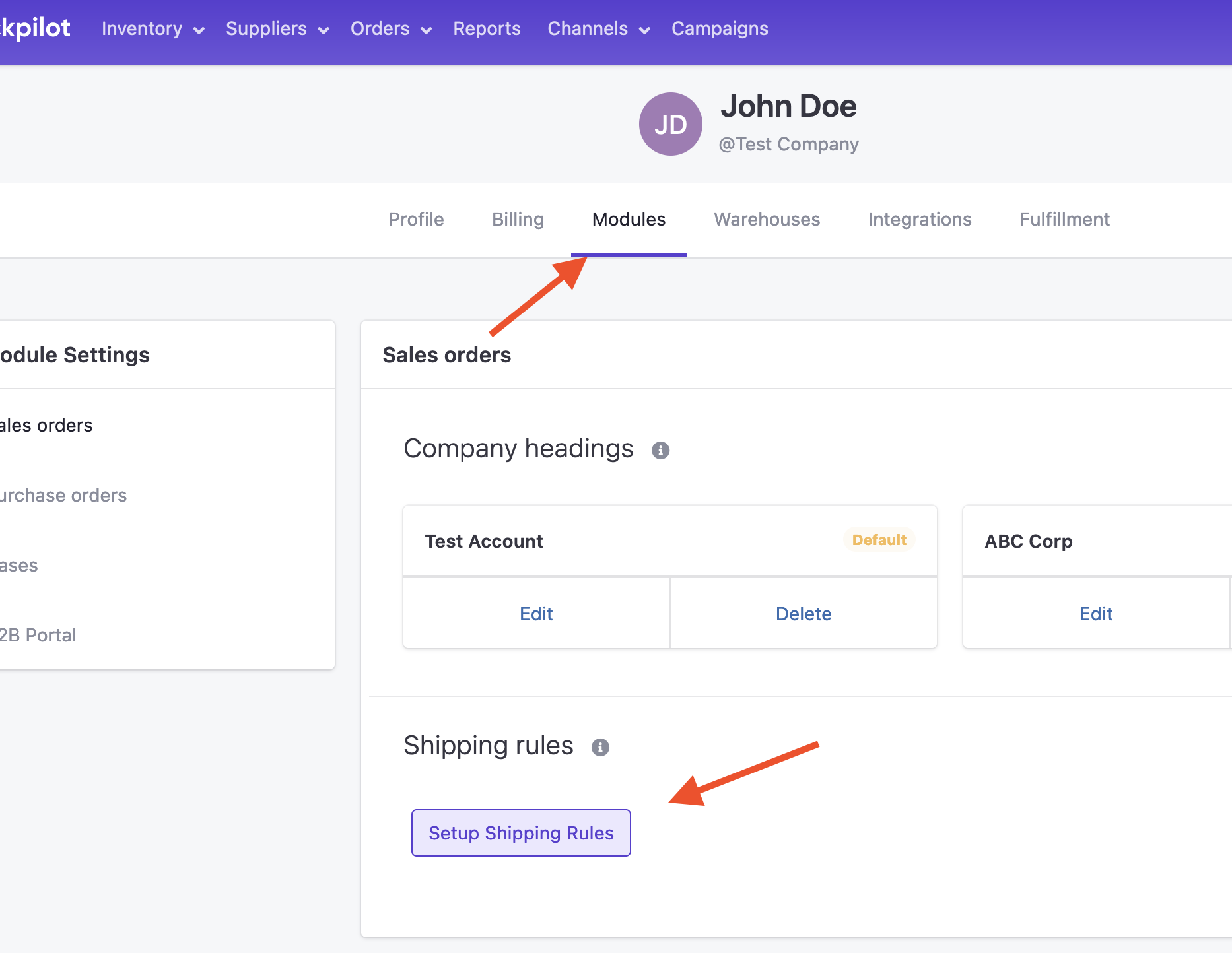Expand the Suppliers dropdown menu
1232x953 pixels.
277,29
